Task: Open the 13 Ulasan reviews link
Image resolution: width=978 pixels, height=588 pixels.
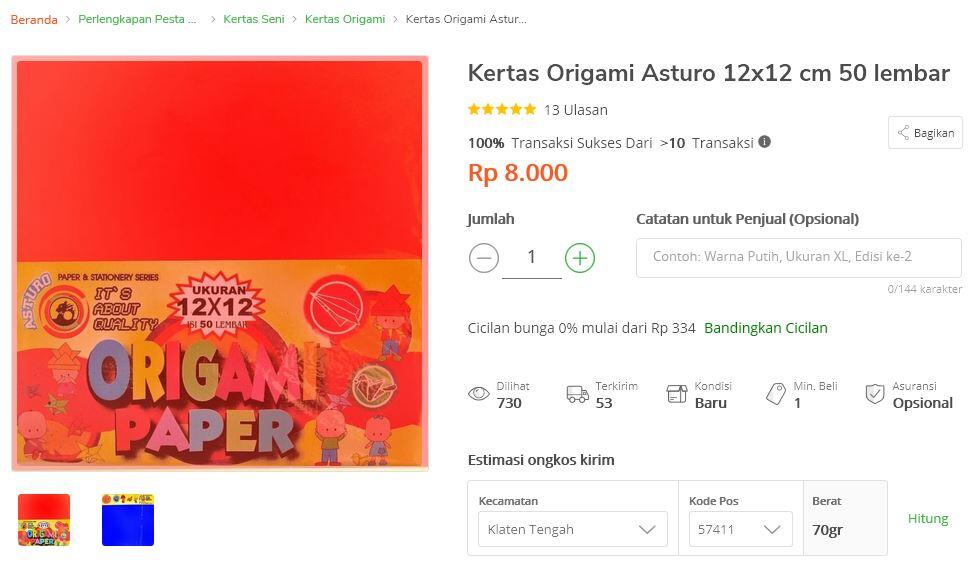Action: pos(575,110)
